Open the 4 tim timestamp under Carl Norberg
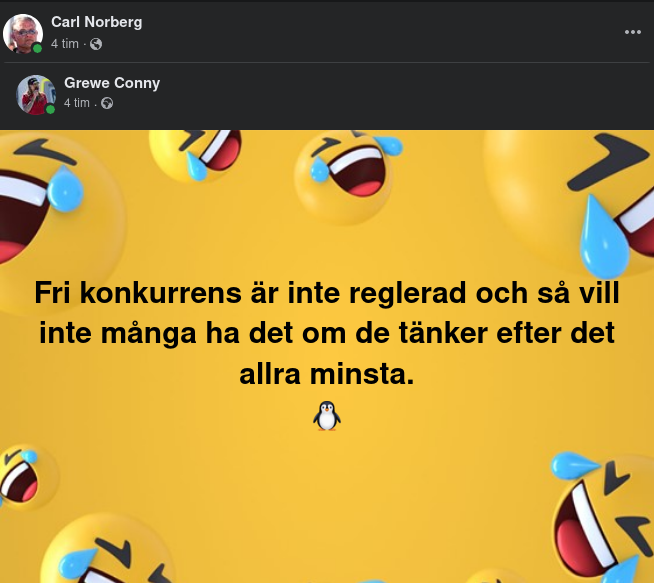Viewport: 654px width, 583px height. tap(65, 44)
